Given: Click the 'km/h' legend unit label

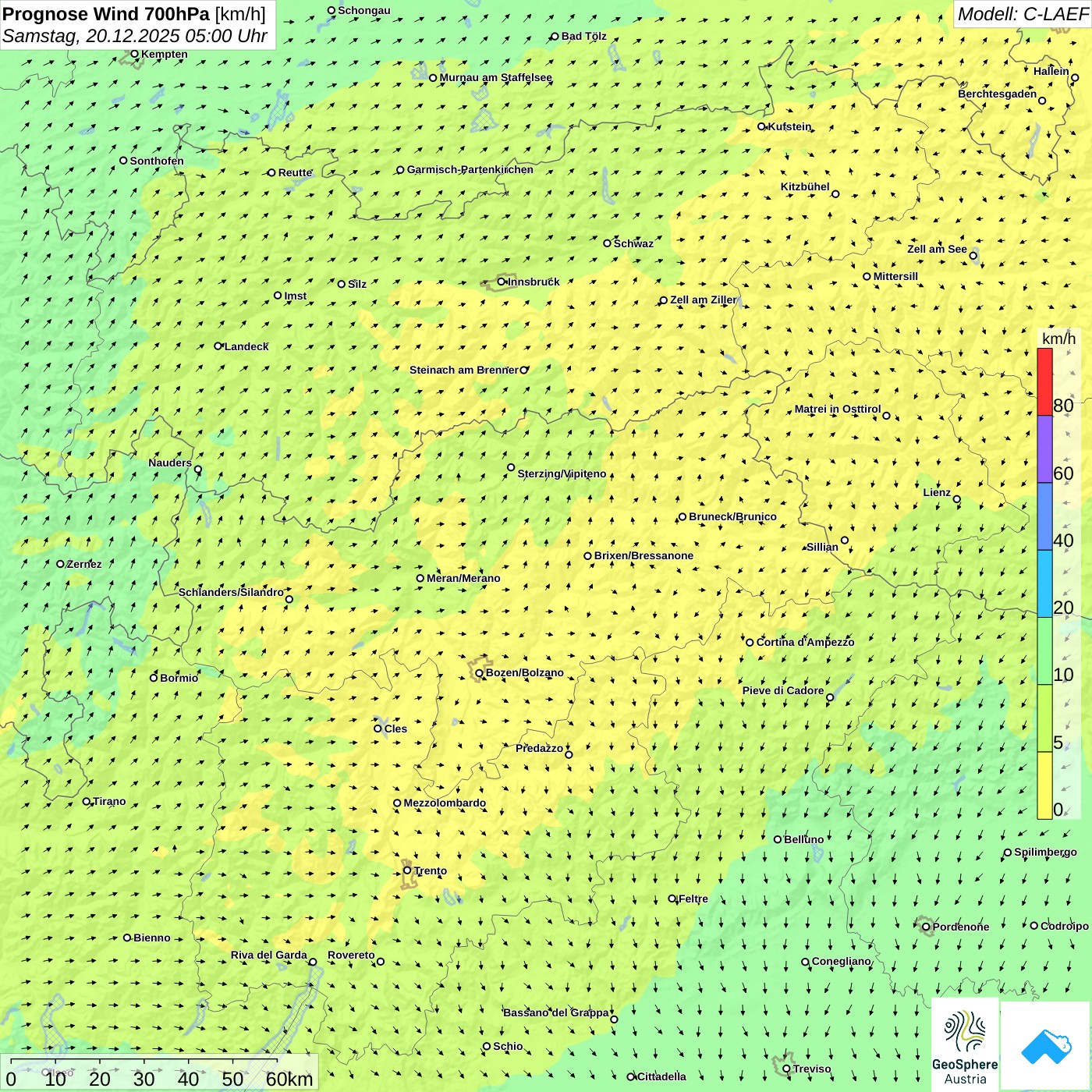Looking at the screenshot, I should coord(1058,339).
